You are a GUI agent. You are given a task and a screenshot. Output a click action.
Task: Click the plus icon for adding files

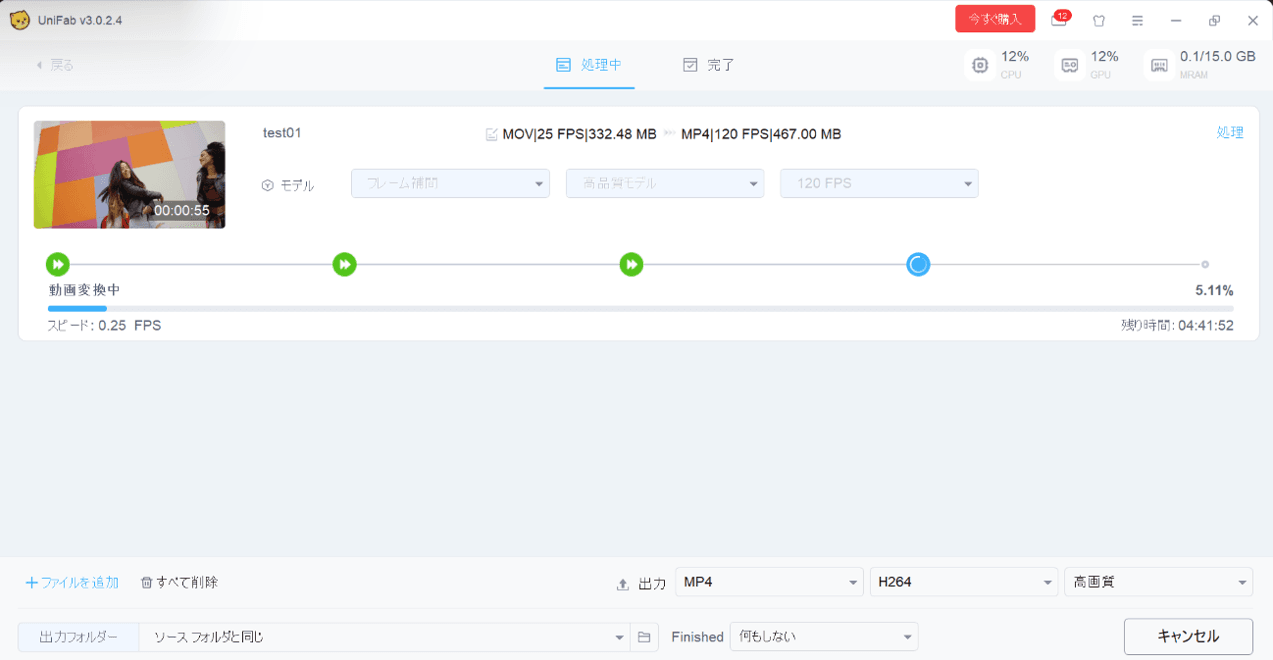coord(31,582)
